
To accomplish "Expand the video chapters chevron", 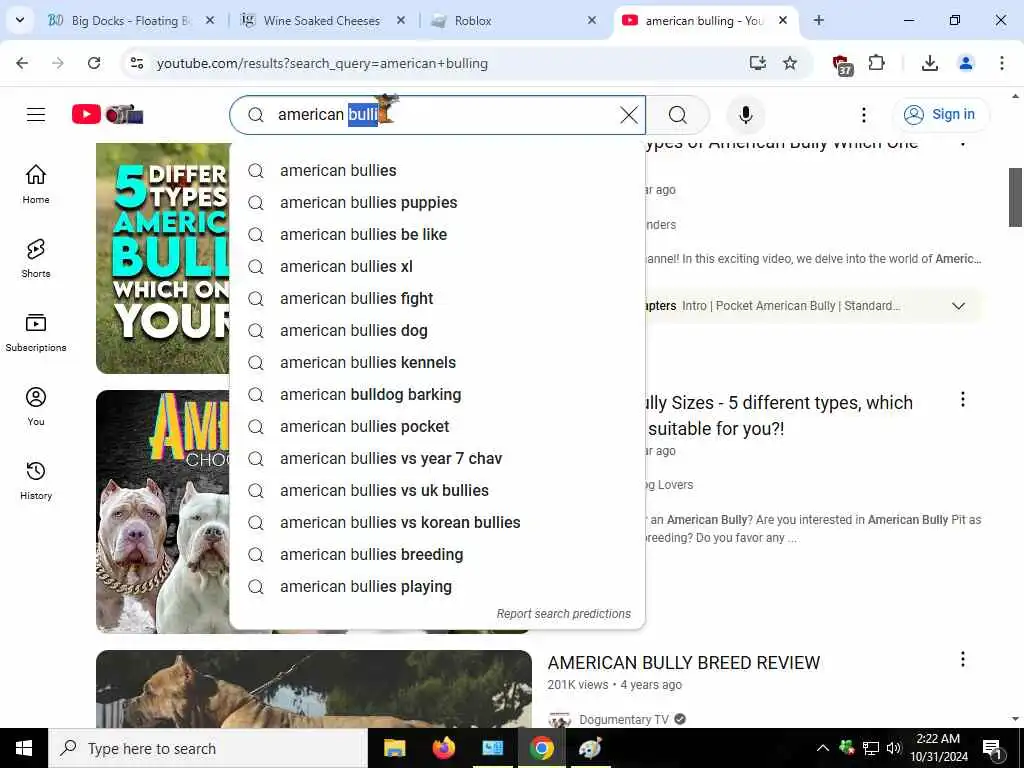I will [x=958, y=306].
